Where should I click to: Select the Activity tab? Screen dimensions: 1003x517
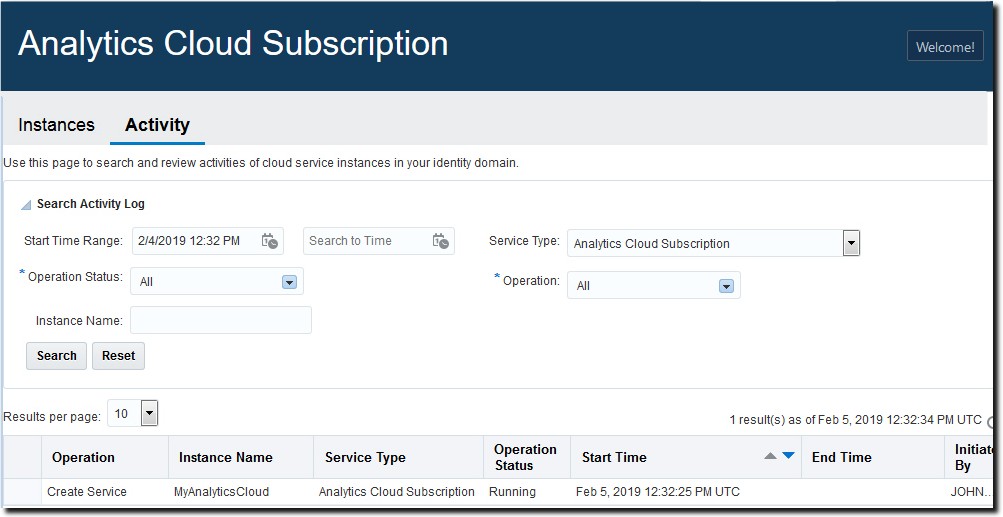157,125
